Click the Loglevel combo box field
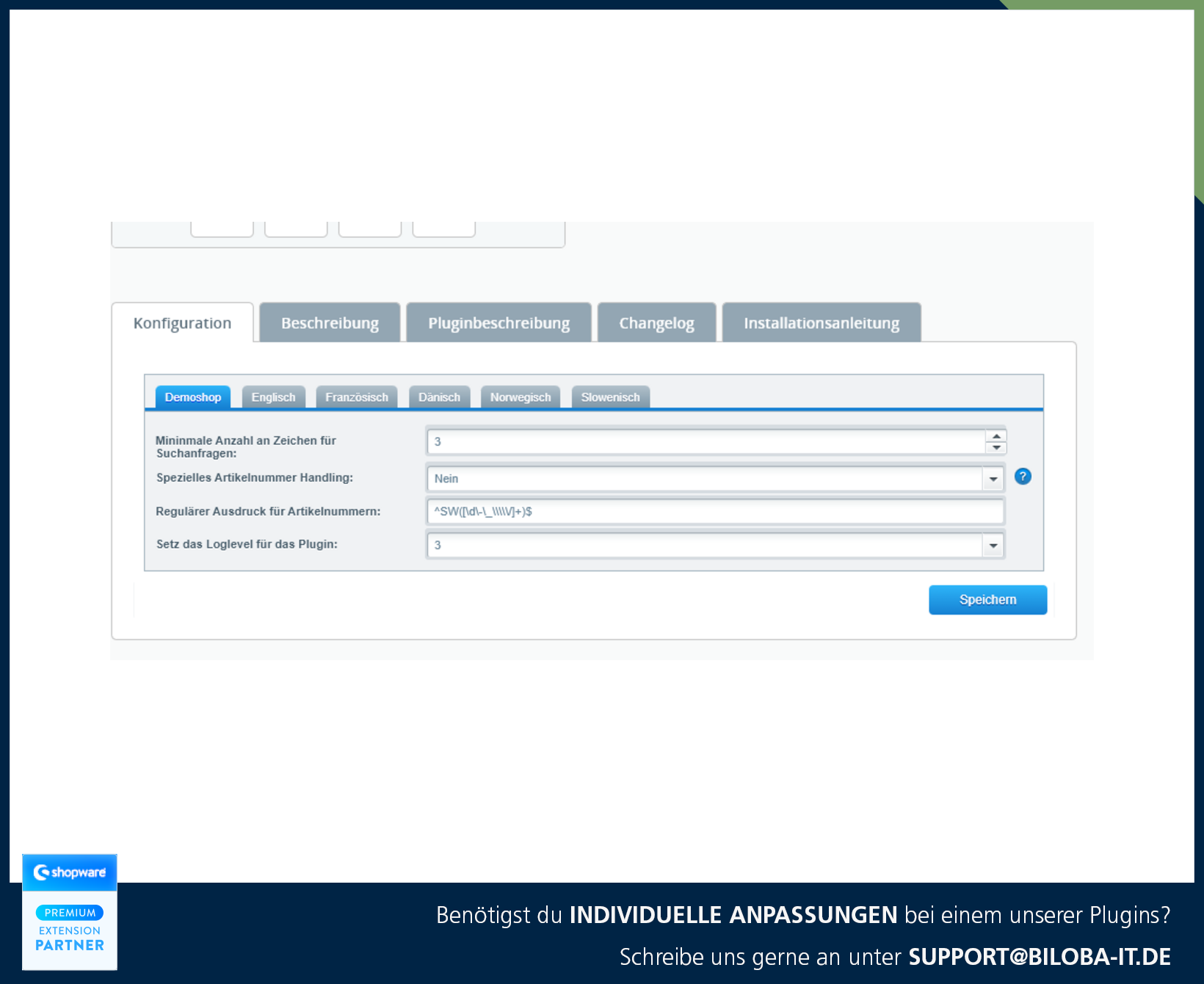This screenshot has height=984, width=1204. tap(705, 546)
